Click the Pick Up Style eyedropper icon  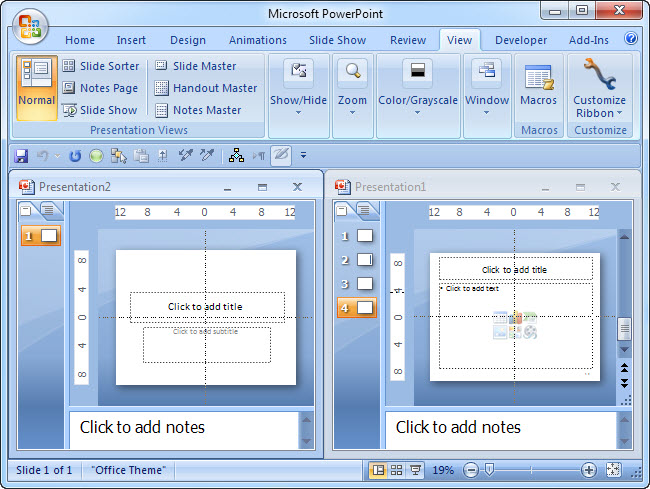[185, 155]
